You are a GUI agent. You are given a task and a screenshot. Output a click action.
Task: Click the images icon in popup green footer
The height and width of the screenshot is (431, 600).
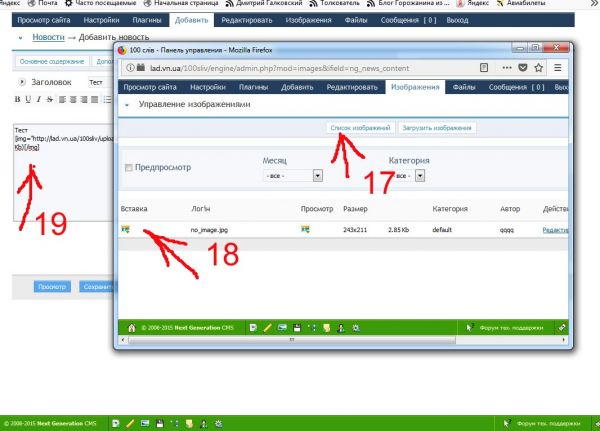pyautogui.click(x=282, y=328)
